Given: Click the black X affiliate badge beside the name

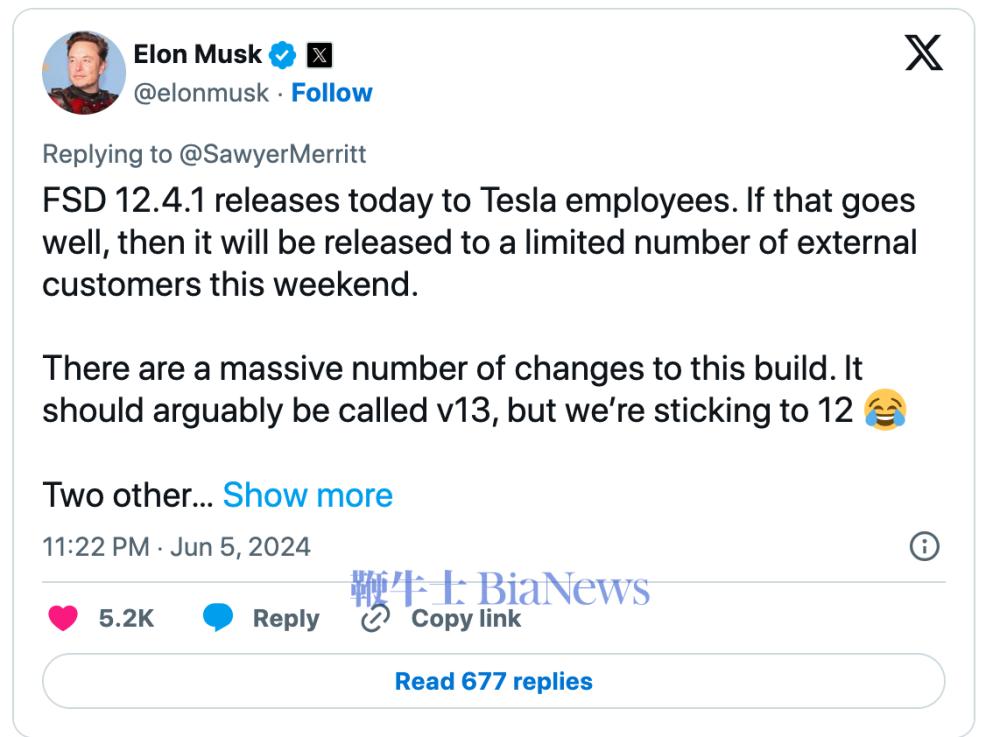Looking at the screenshot, I should 319,54.
